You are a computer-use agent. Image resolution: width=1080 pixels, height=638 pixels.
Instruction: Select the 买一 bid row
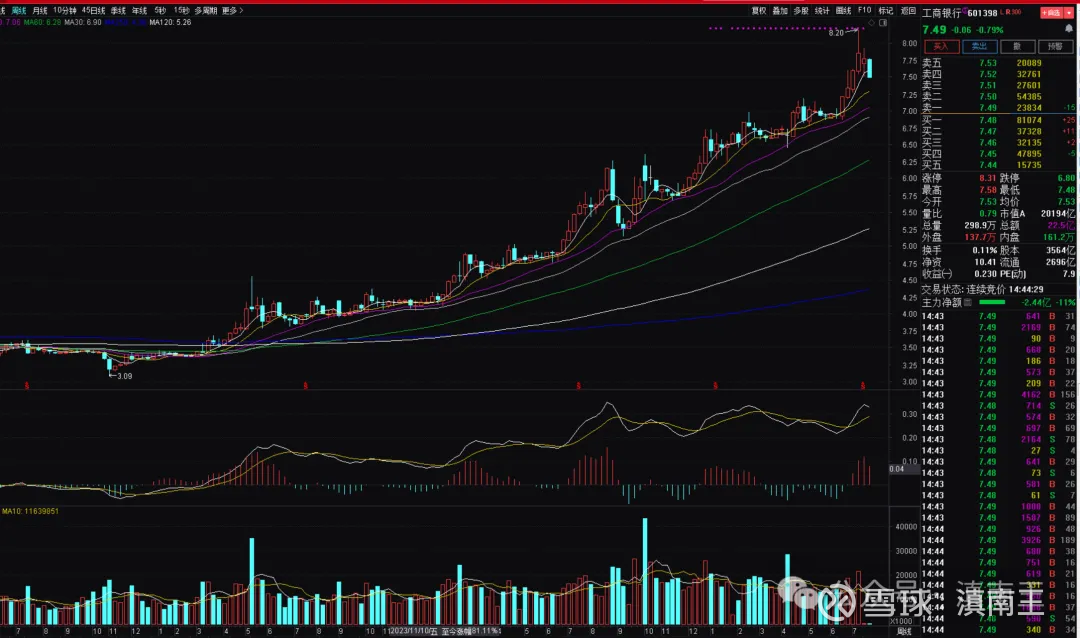tap(999, 120)
